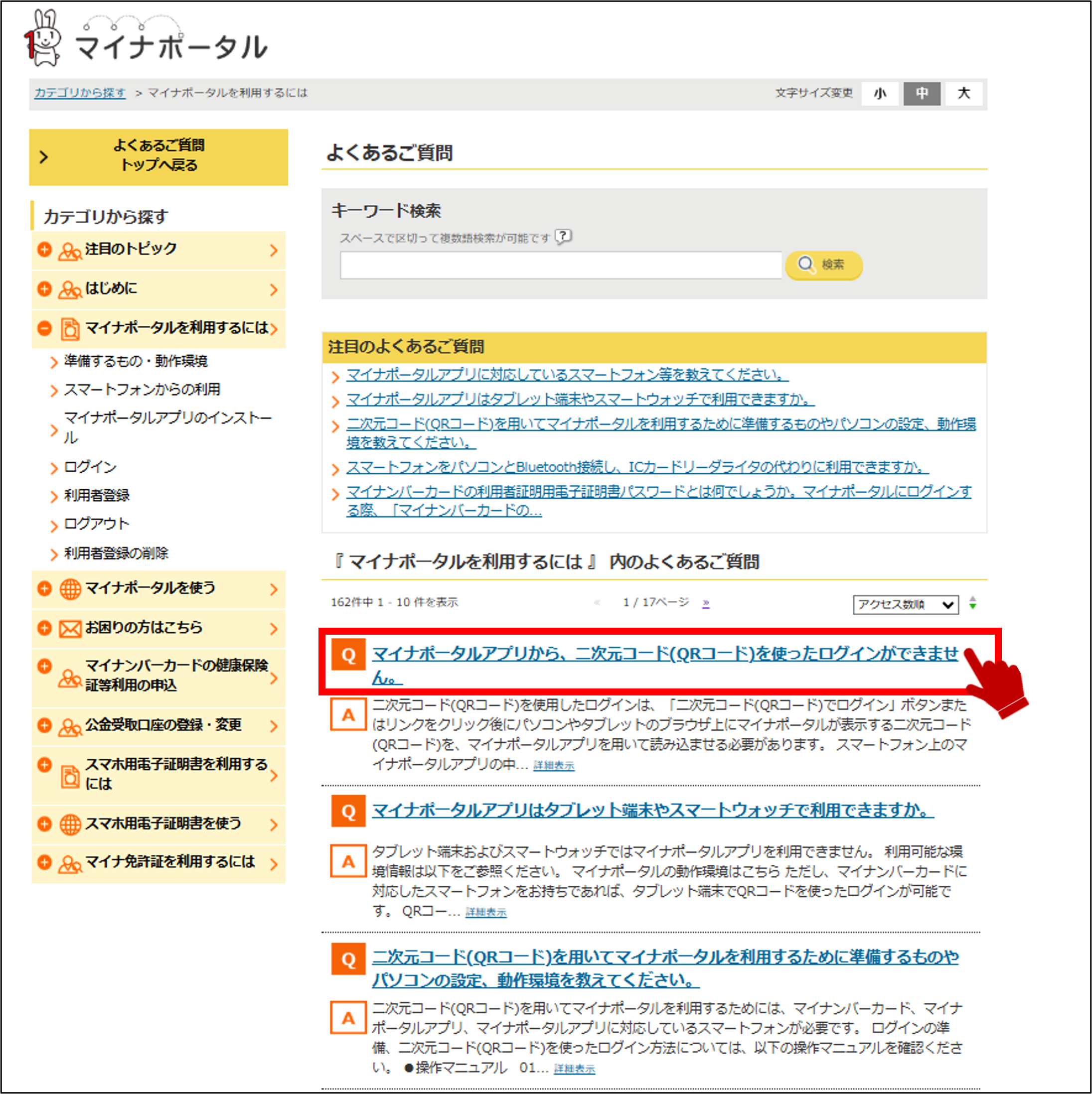Click the Q icon beside the QRコードログイン question
The width and height of the screenshot is (1092, 1094).
tap(348, 655)
